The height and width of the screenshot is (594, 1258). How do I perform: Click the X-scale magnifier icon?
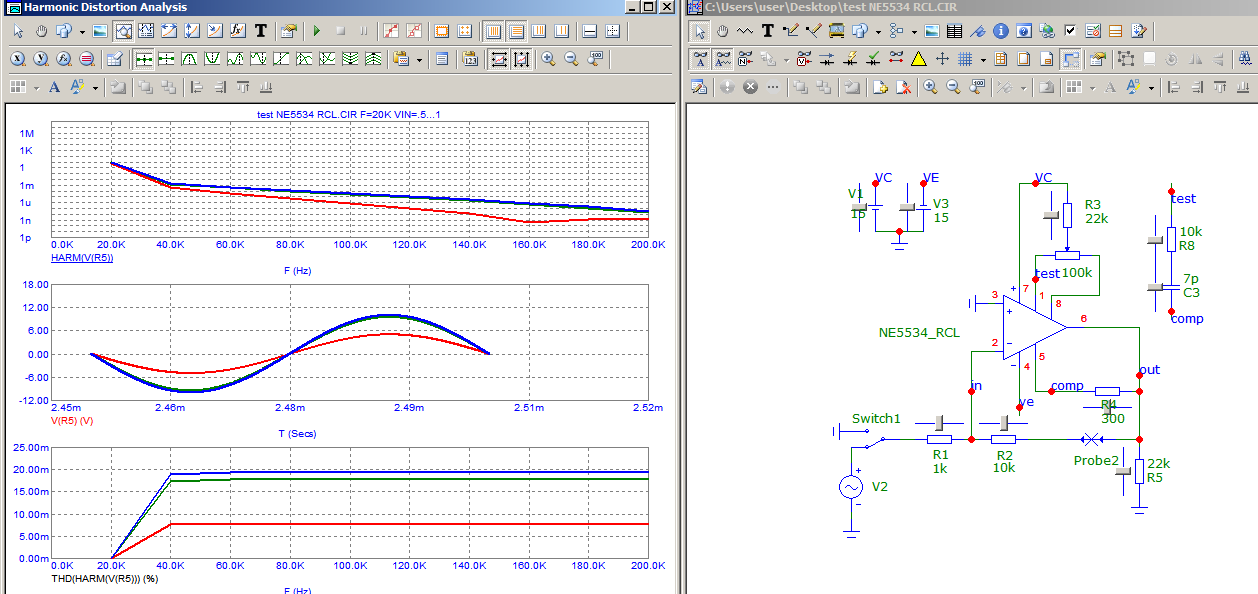[18, 59]
